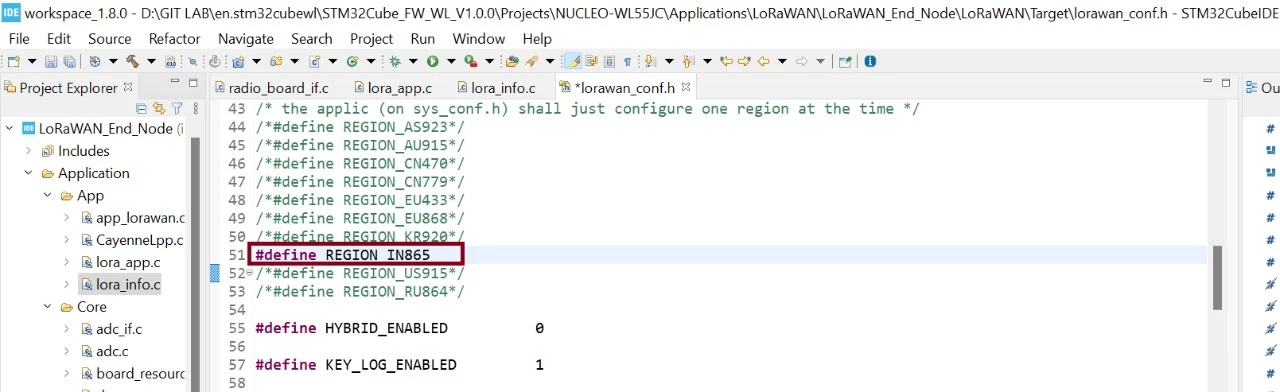Click the Skip All Breakpoints icon

pyautogui.click(x=193, y=61)
